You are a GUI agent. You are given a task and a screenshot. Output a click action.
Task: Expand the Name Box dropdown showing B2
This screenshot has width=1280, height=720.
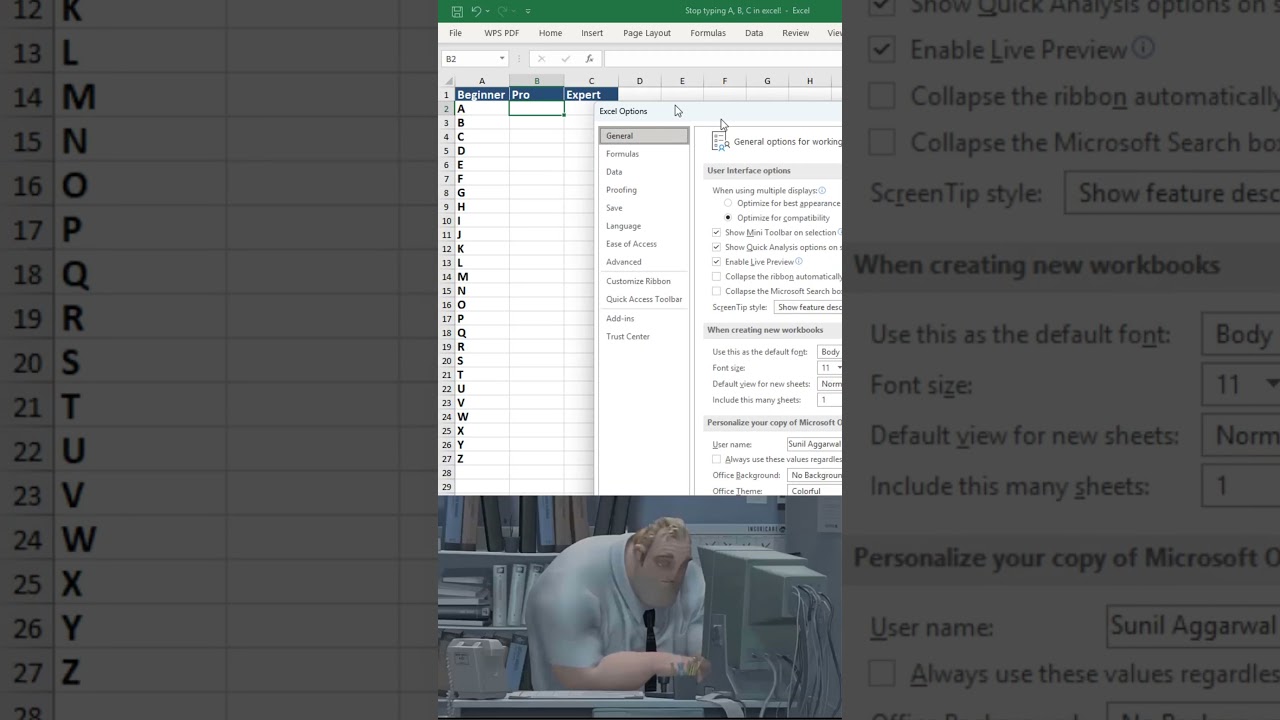click(502, 59)
